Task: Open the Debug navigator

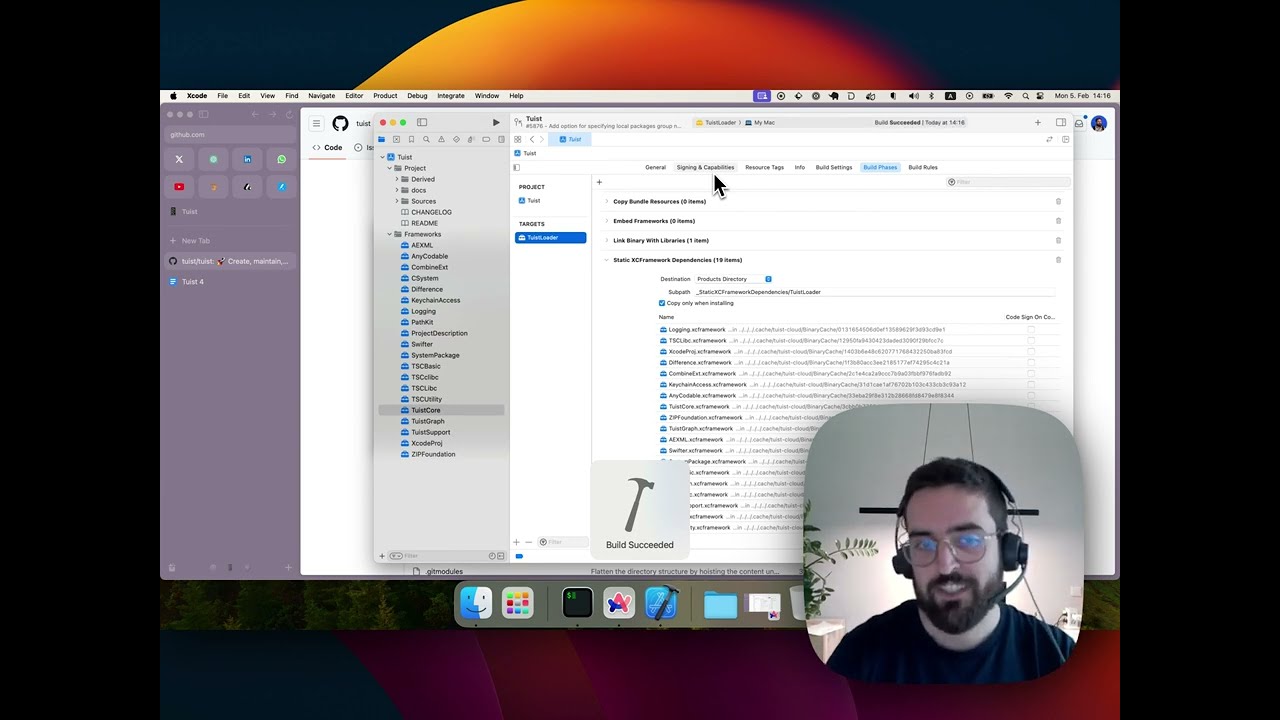Action: [x=471, y=139]
